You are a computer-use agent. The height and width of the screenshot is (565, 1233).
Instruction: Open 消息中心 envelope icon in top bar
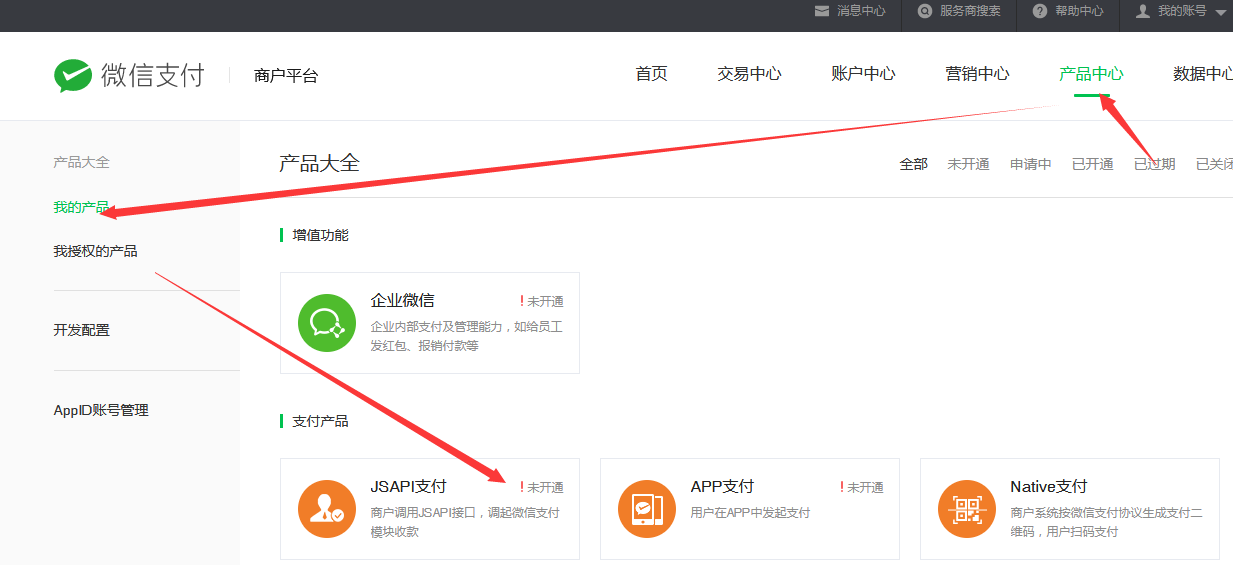pos(822,11)
